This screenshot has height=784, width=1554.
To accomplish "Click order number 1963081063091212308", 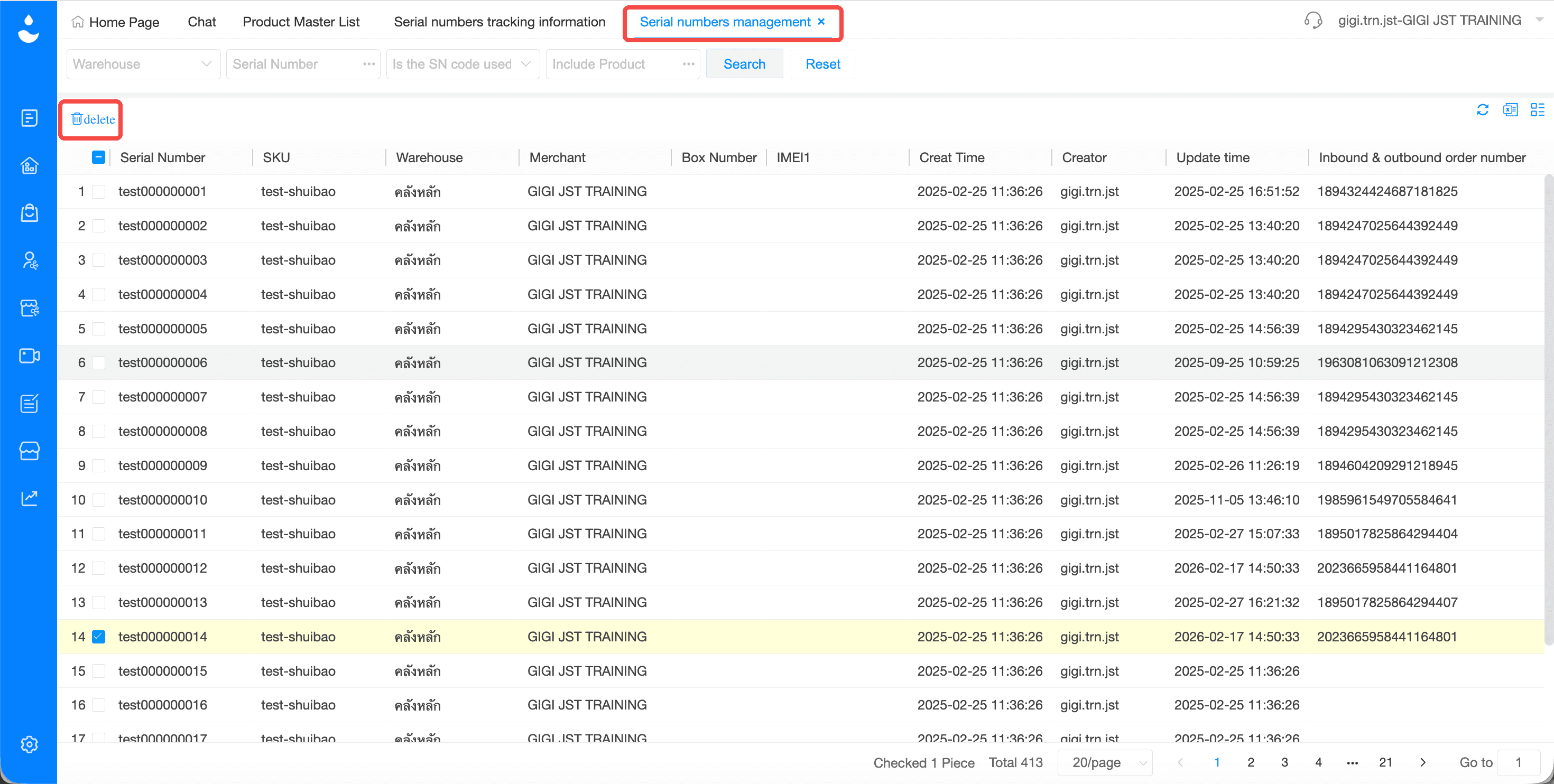I will pos(1387,362).
